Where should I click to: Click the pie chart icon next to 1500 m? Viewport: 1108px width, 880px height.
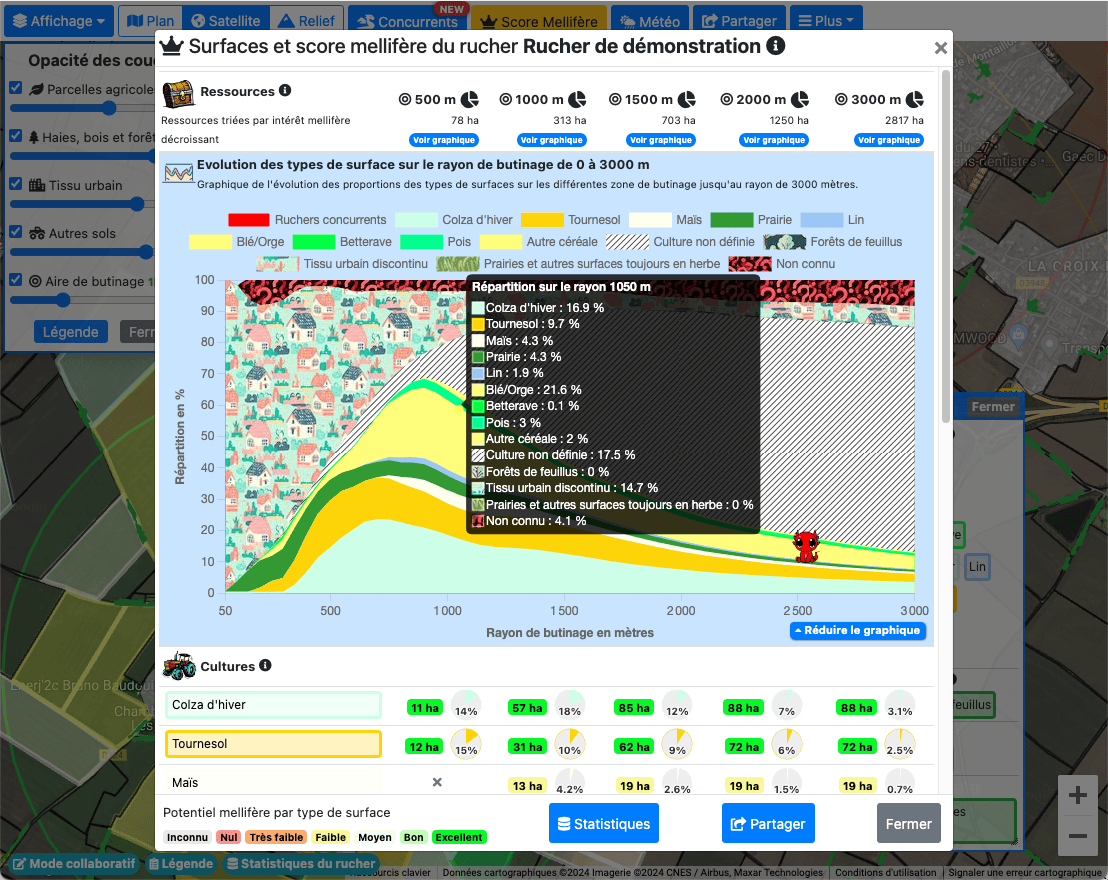click(x=687, y=99)
